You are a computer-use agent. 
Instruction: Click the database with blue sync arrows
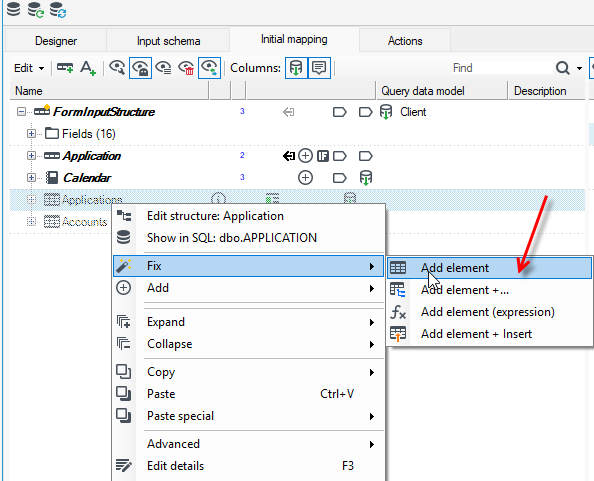point(58,10)
